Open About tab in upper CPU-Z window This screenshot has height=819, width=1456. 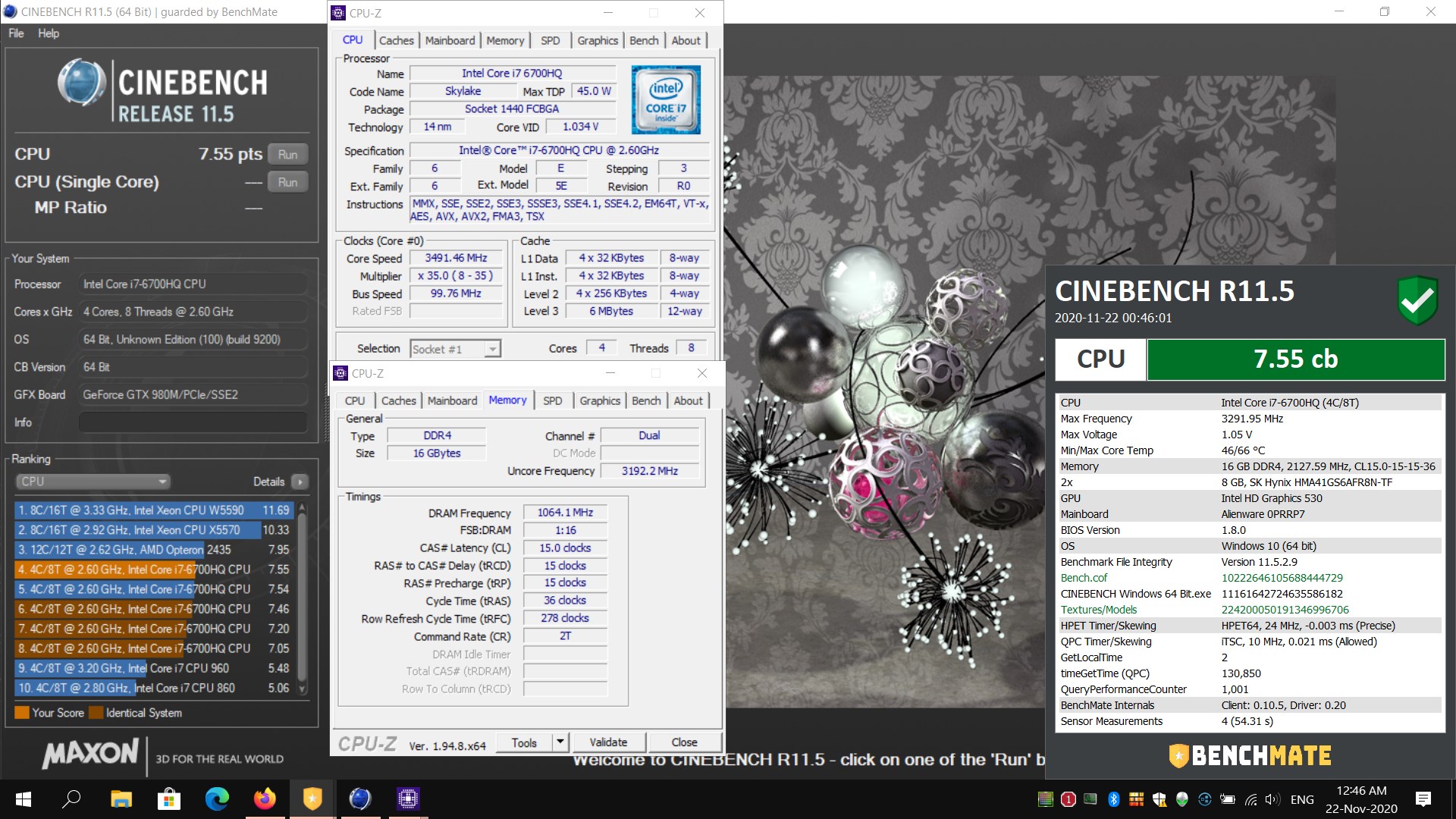[x=686, y=40]
